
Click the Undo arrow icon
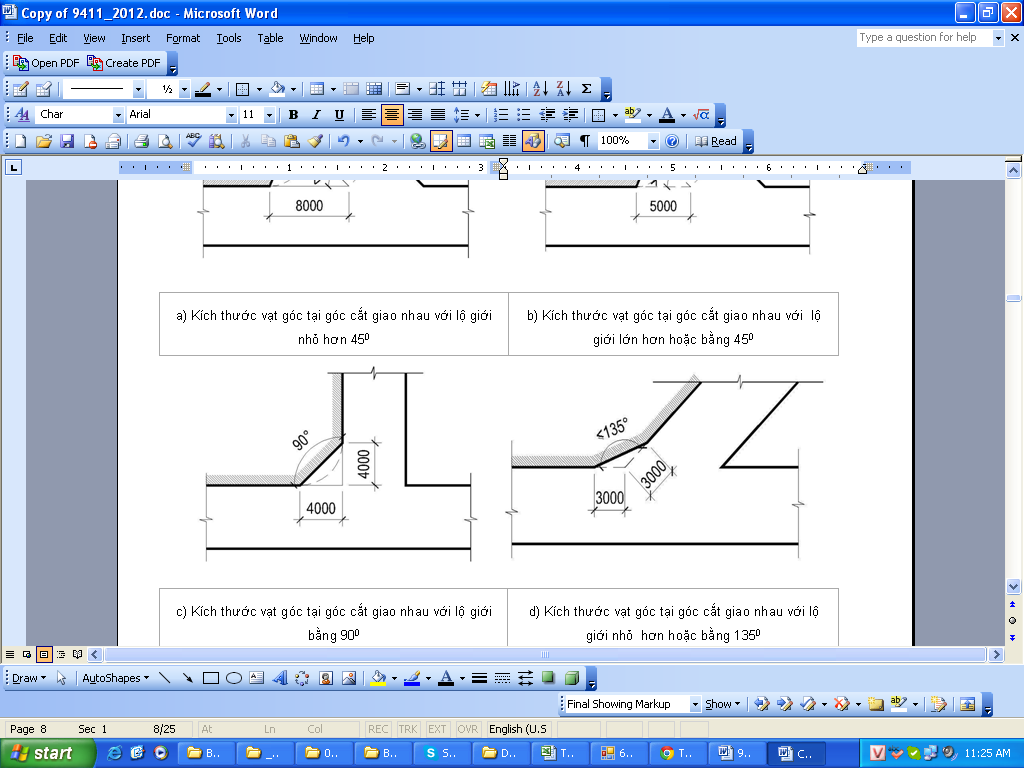(x=344, y=141)
